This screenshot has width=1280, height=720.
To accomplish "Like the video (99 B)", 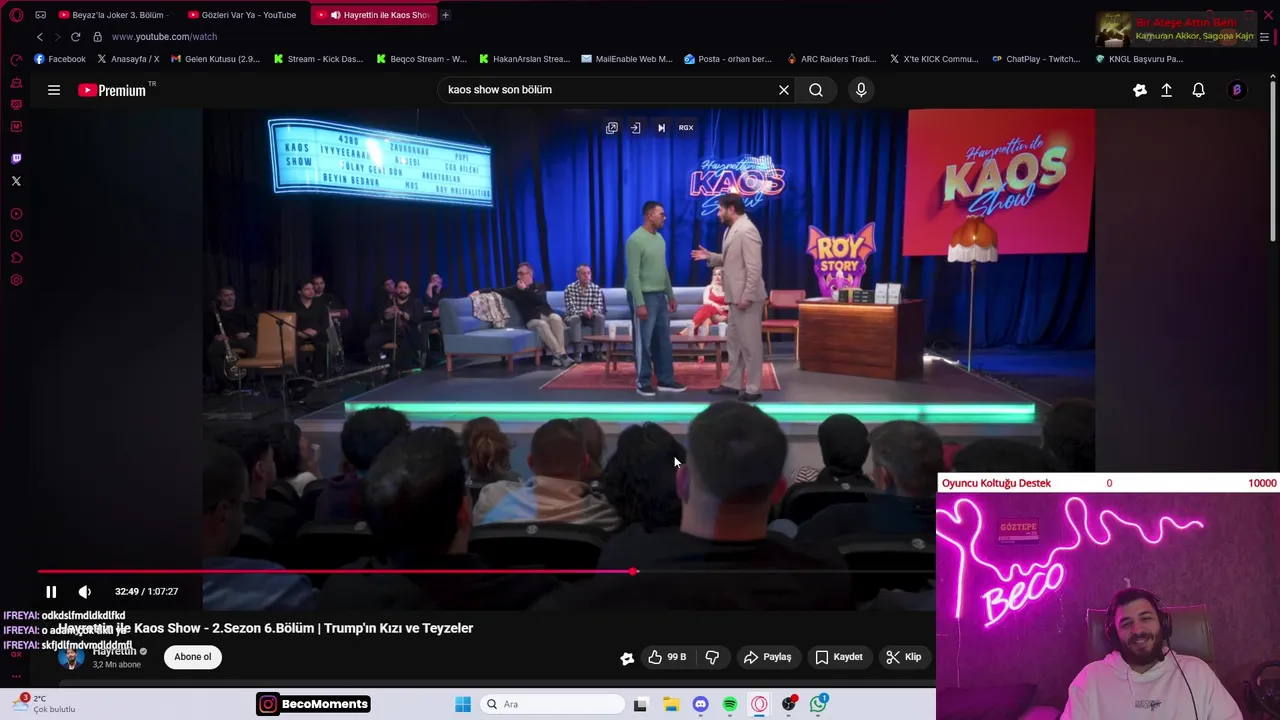I will coord(666,657).
